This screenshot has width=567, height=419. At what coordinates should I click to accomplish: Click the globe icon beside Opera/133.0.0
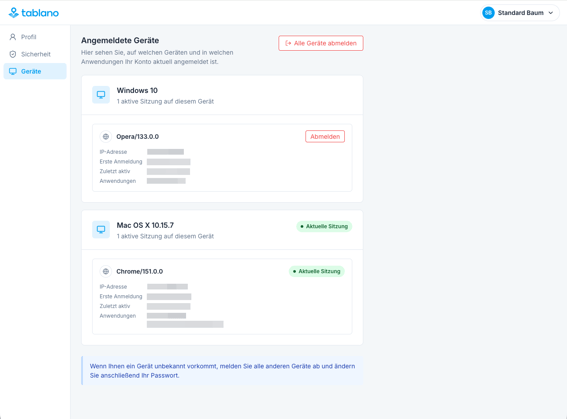106,137
